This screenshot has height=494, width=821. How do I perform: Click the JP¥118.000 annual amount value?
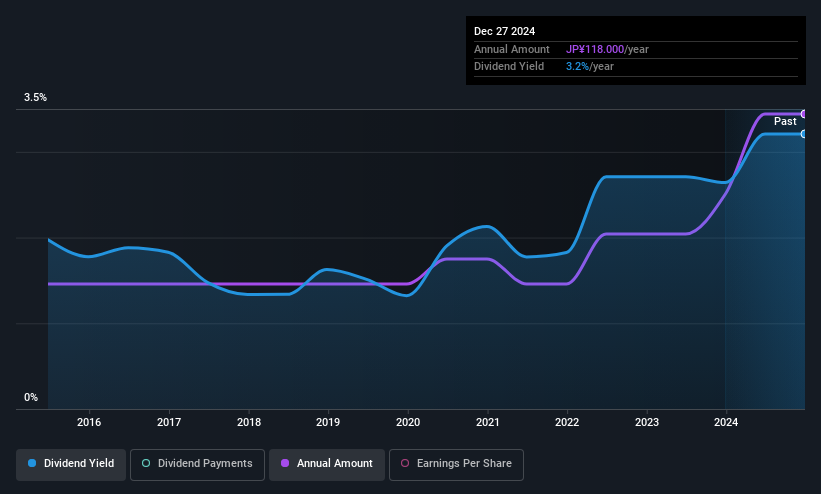click(x=595, y=49)
